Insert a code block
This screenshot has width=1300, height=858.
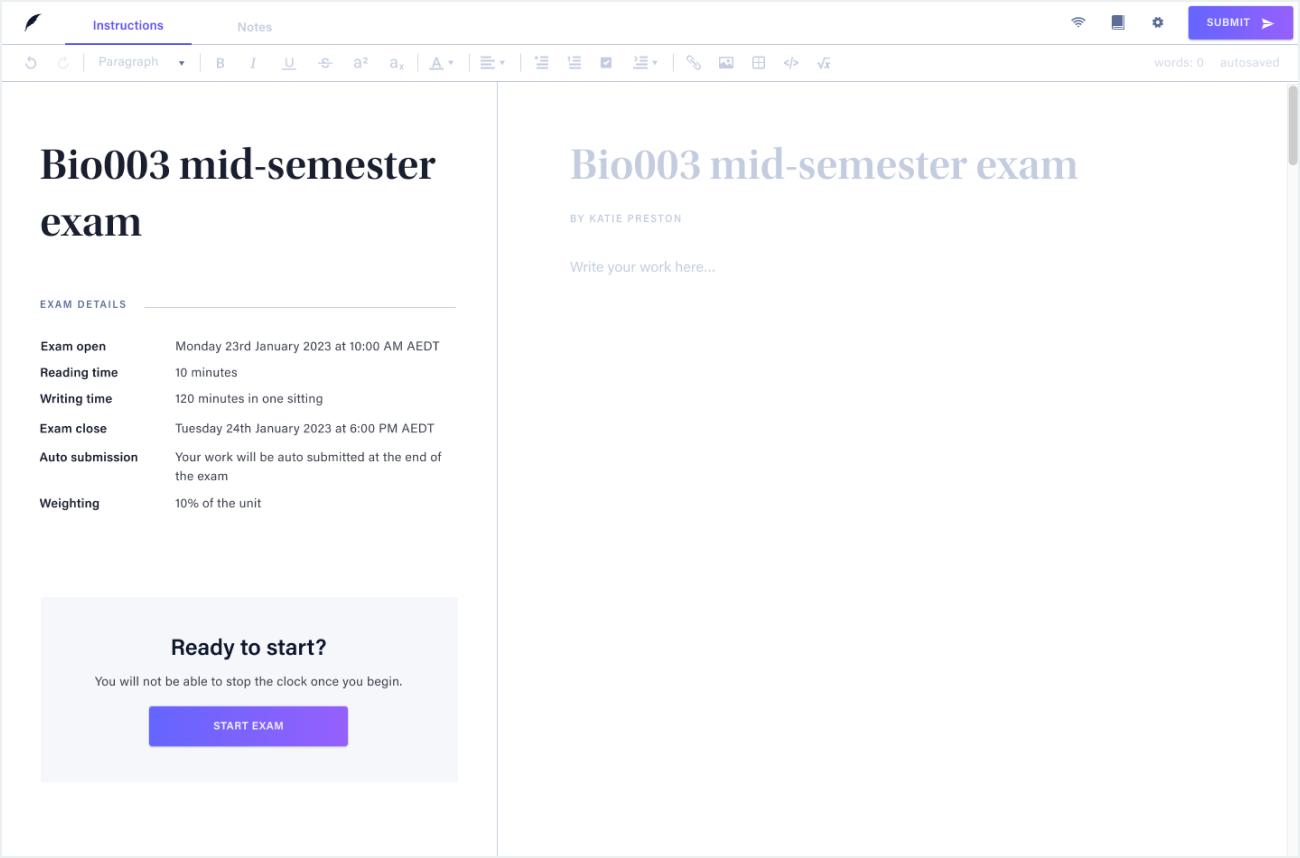[791, 63]
